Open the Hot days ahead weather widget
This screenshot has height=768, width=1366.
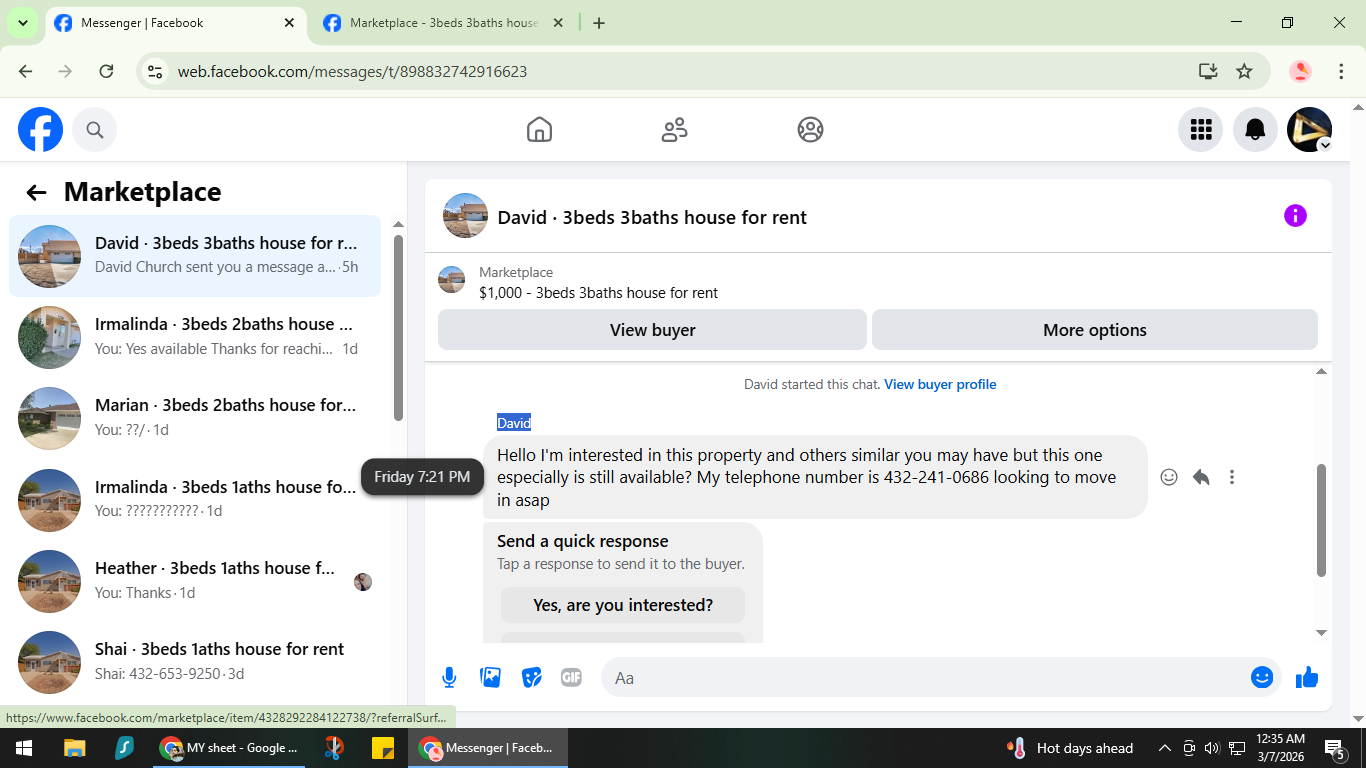pos(1071,748)
